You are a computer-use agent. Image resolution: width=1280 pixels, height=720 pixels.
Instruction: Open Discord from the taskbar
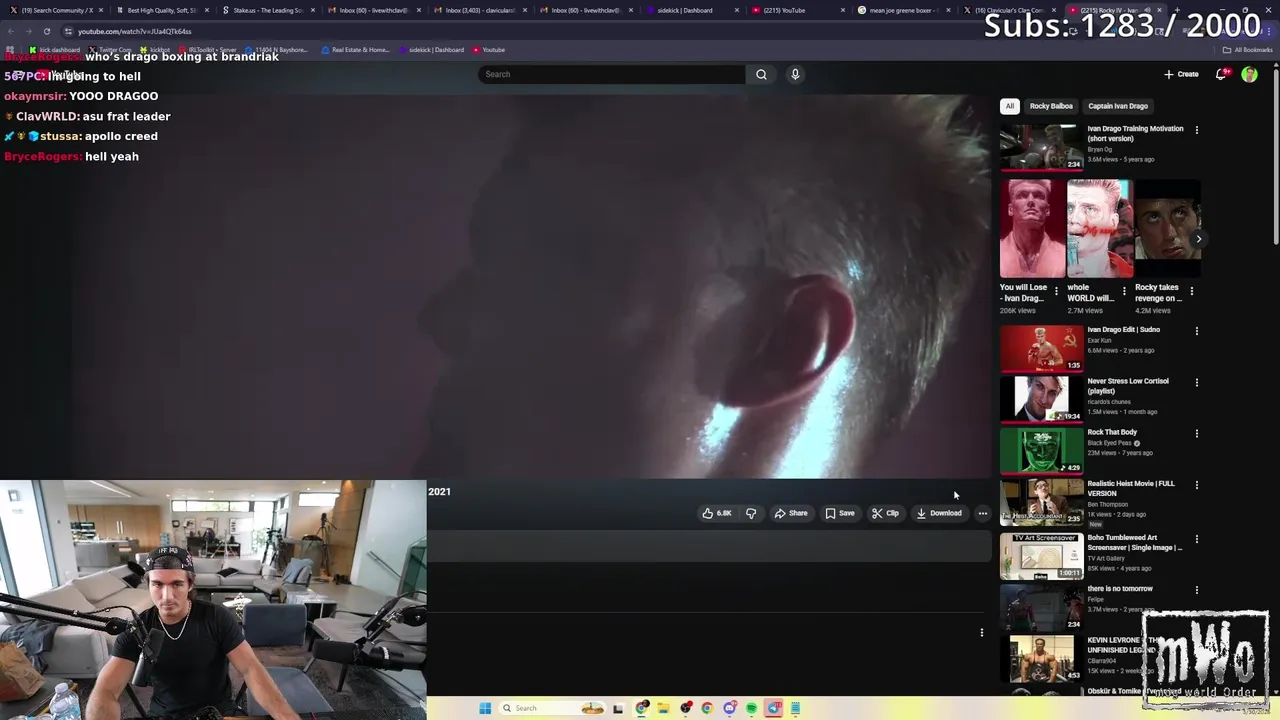click(x=729, y=708)
